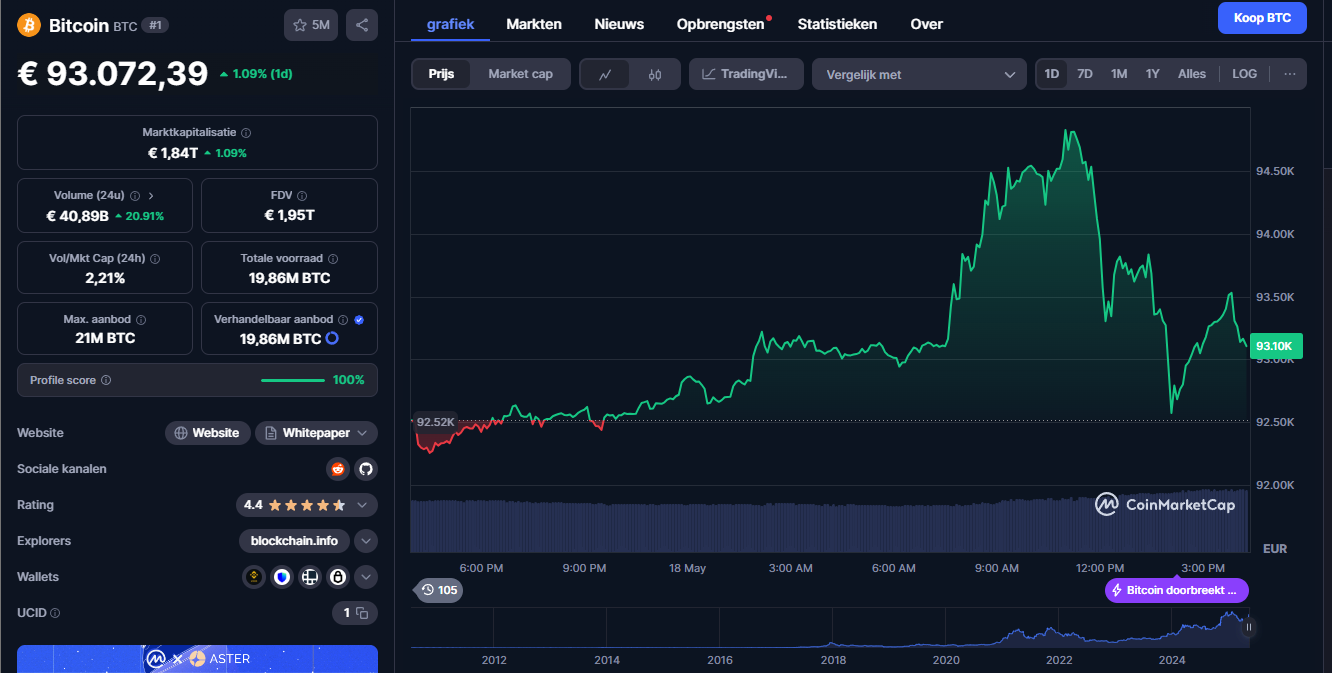This screenshot has height=673, width=1332.
Task: Click the ASTER promotional banner
Action: tap(197, 659)
